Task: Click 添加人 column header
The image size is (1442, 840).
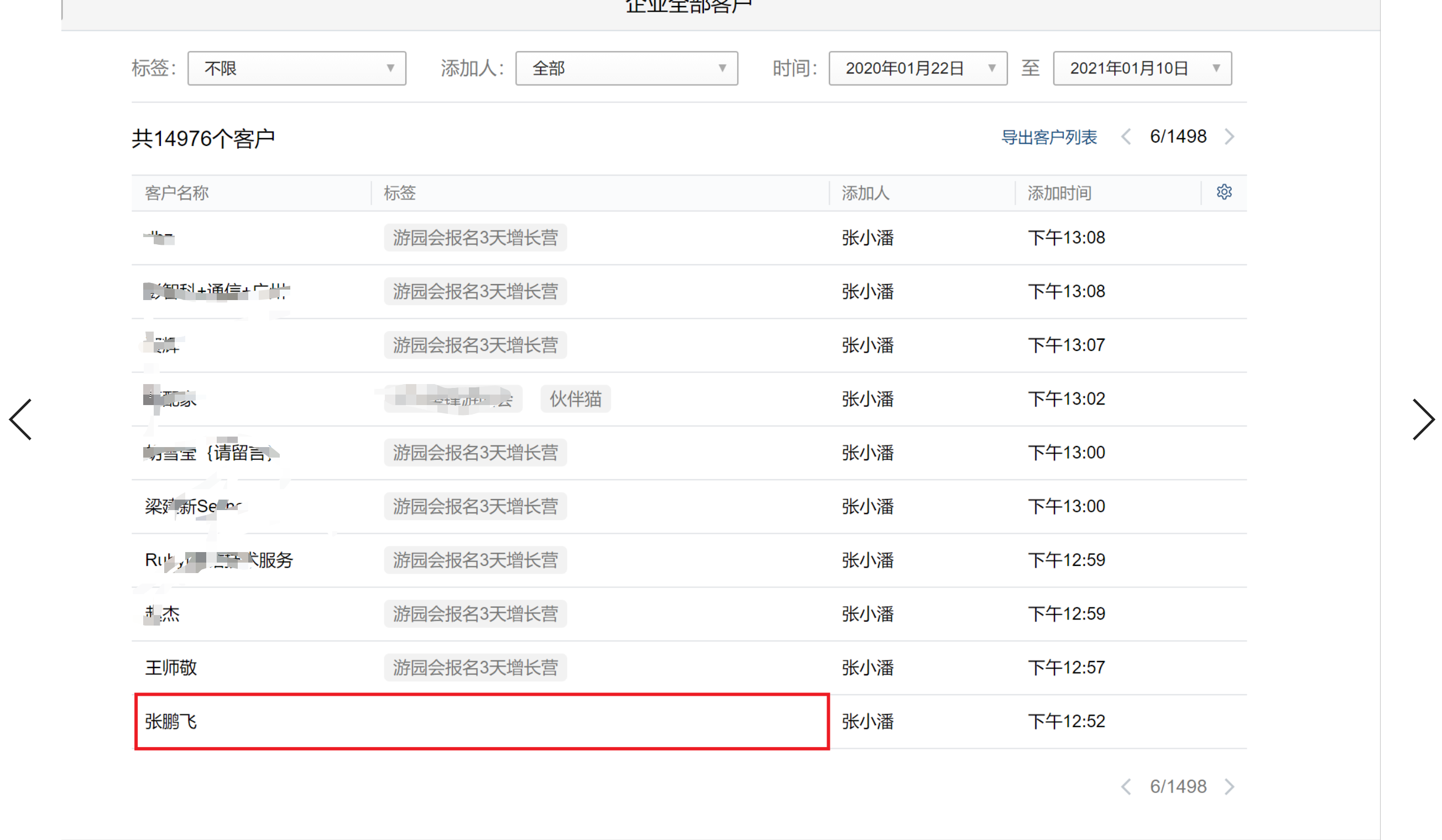Action: (x=865, y=193)
